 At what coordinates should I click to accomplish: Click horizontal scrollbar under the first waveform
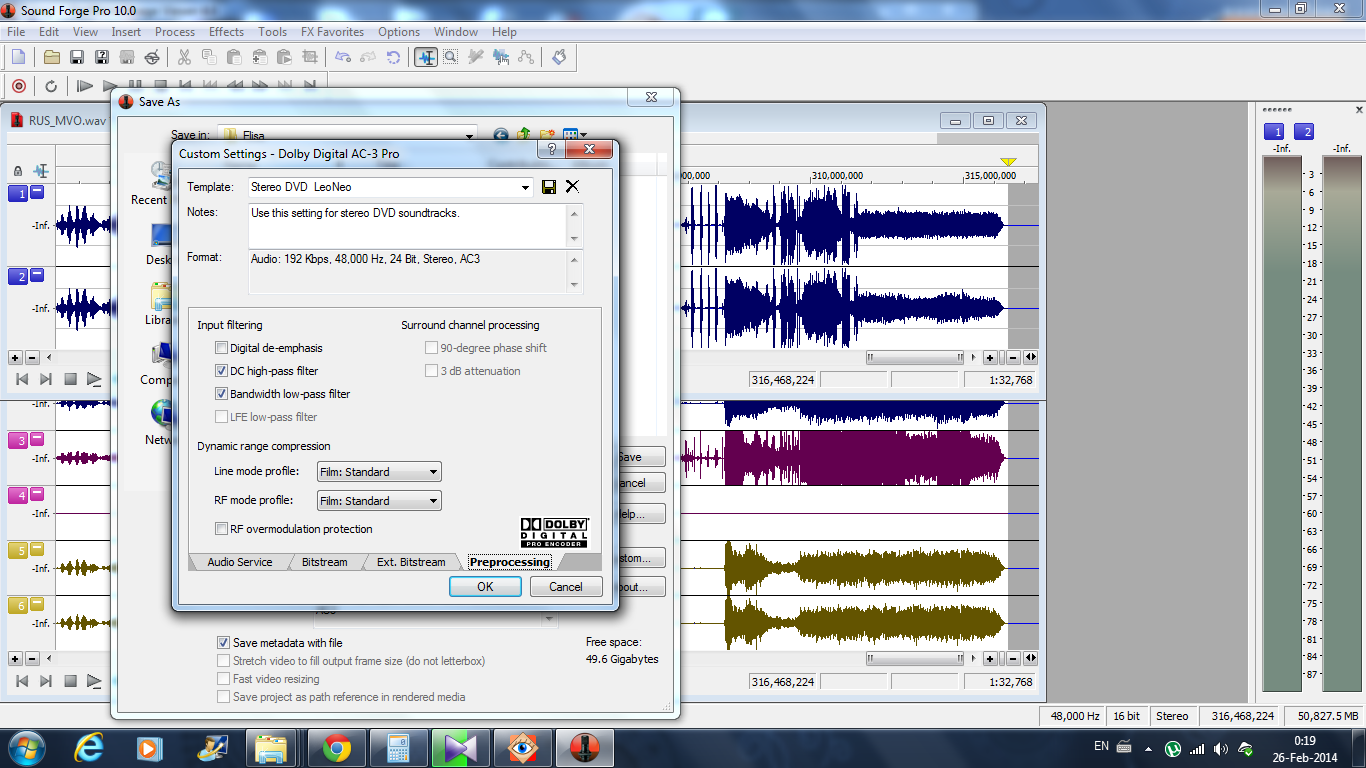[x=915, y=357]
